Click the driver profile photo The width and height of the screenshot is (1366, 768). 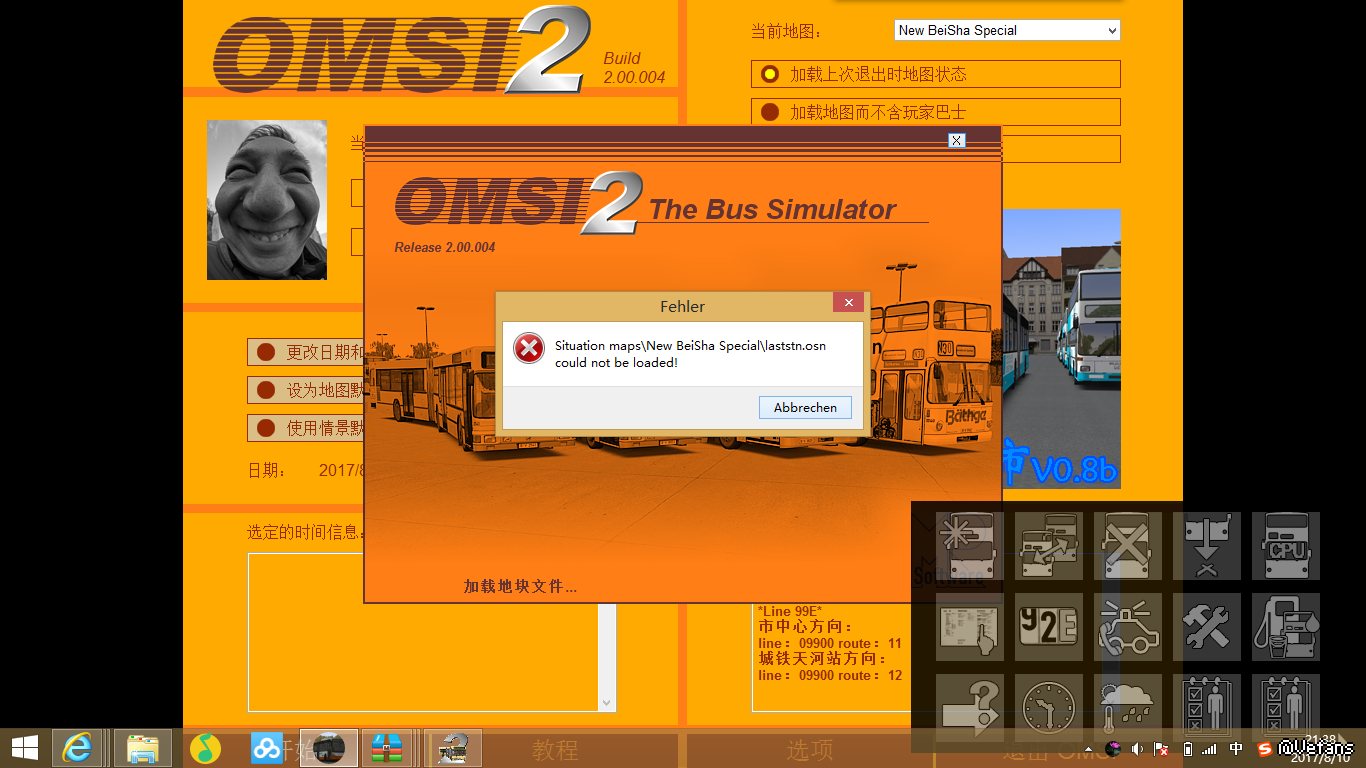267,200
